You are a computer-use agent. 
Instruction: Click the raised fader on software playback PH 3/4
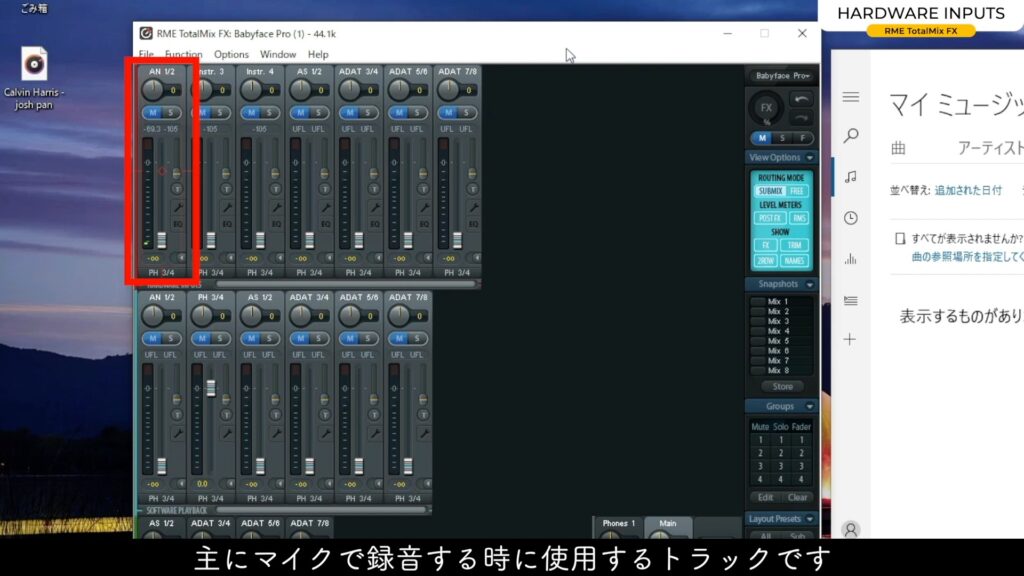(211, 388)
